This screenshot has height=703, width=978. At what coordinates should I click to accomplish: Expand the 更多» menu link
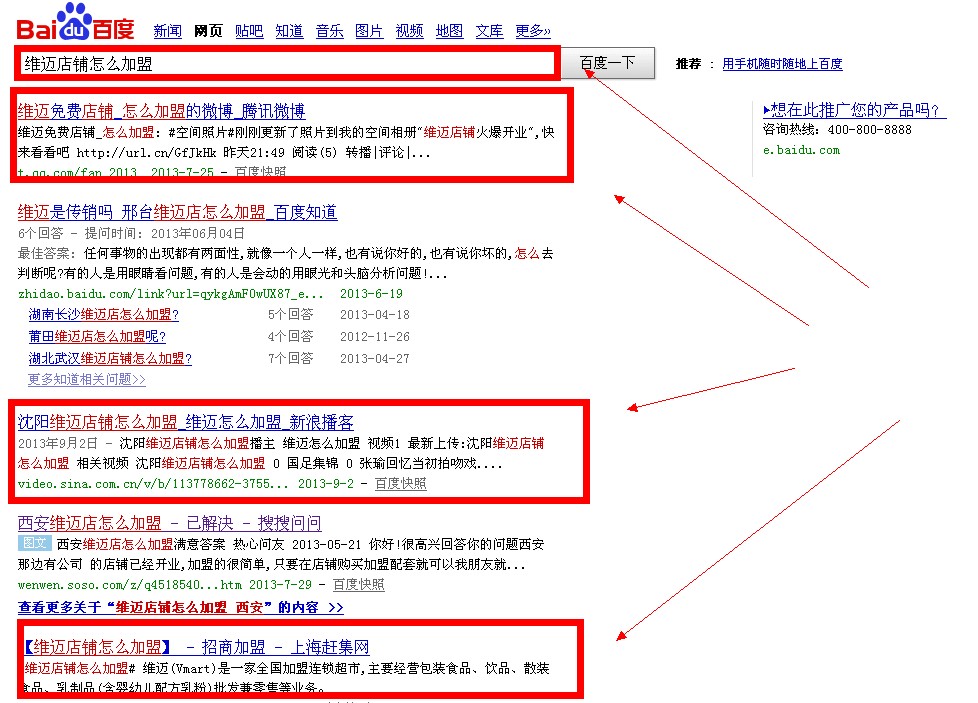(x=533, y=31)
